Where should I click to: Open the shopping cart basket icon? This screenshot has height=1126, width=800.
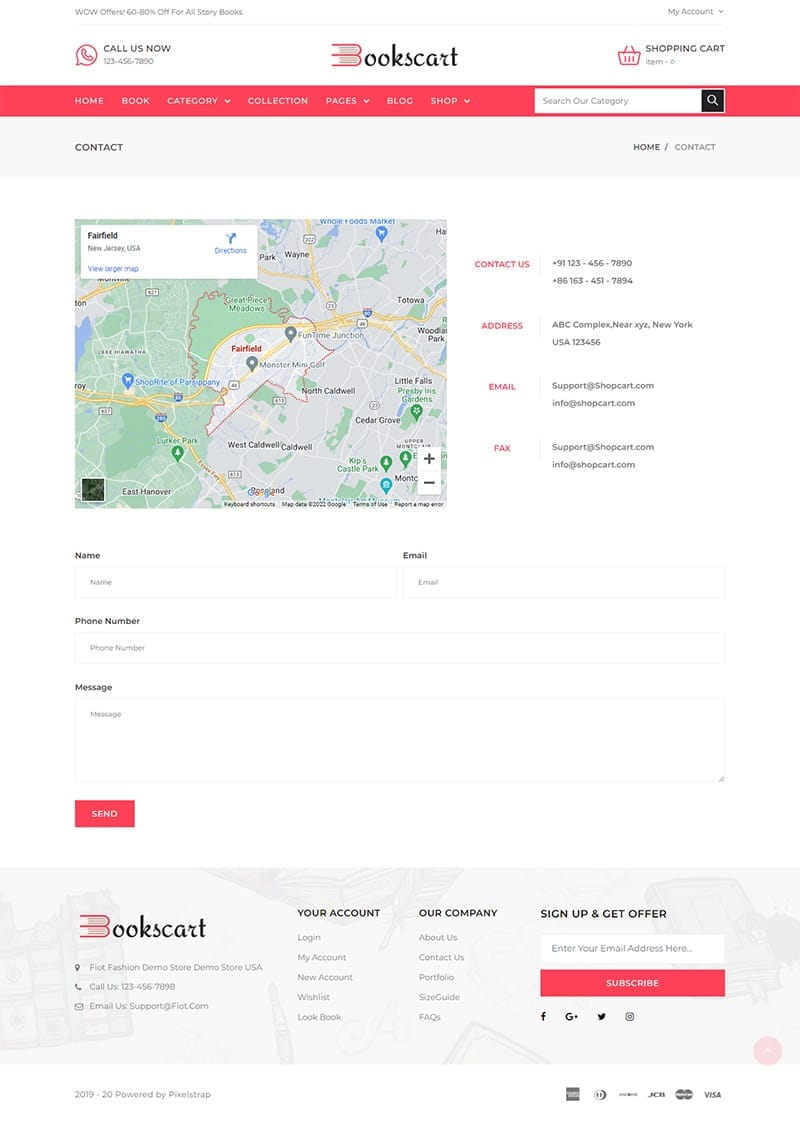[629, 55]
